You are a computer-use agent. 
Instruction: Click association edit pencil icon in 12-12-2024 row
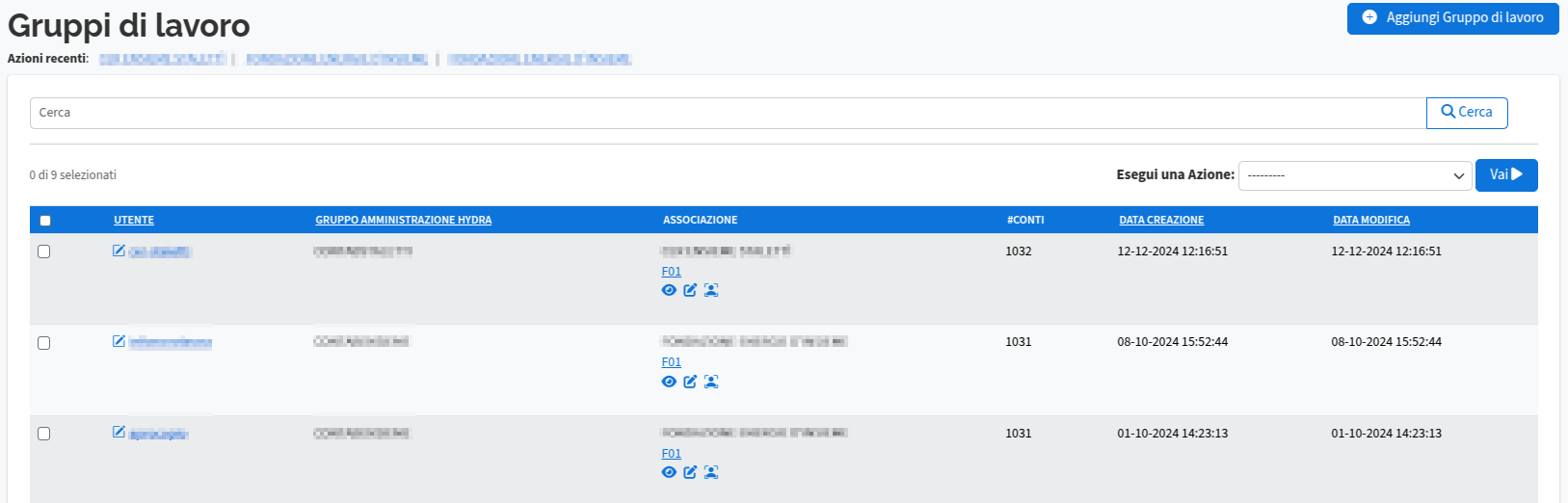point(690,290)
